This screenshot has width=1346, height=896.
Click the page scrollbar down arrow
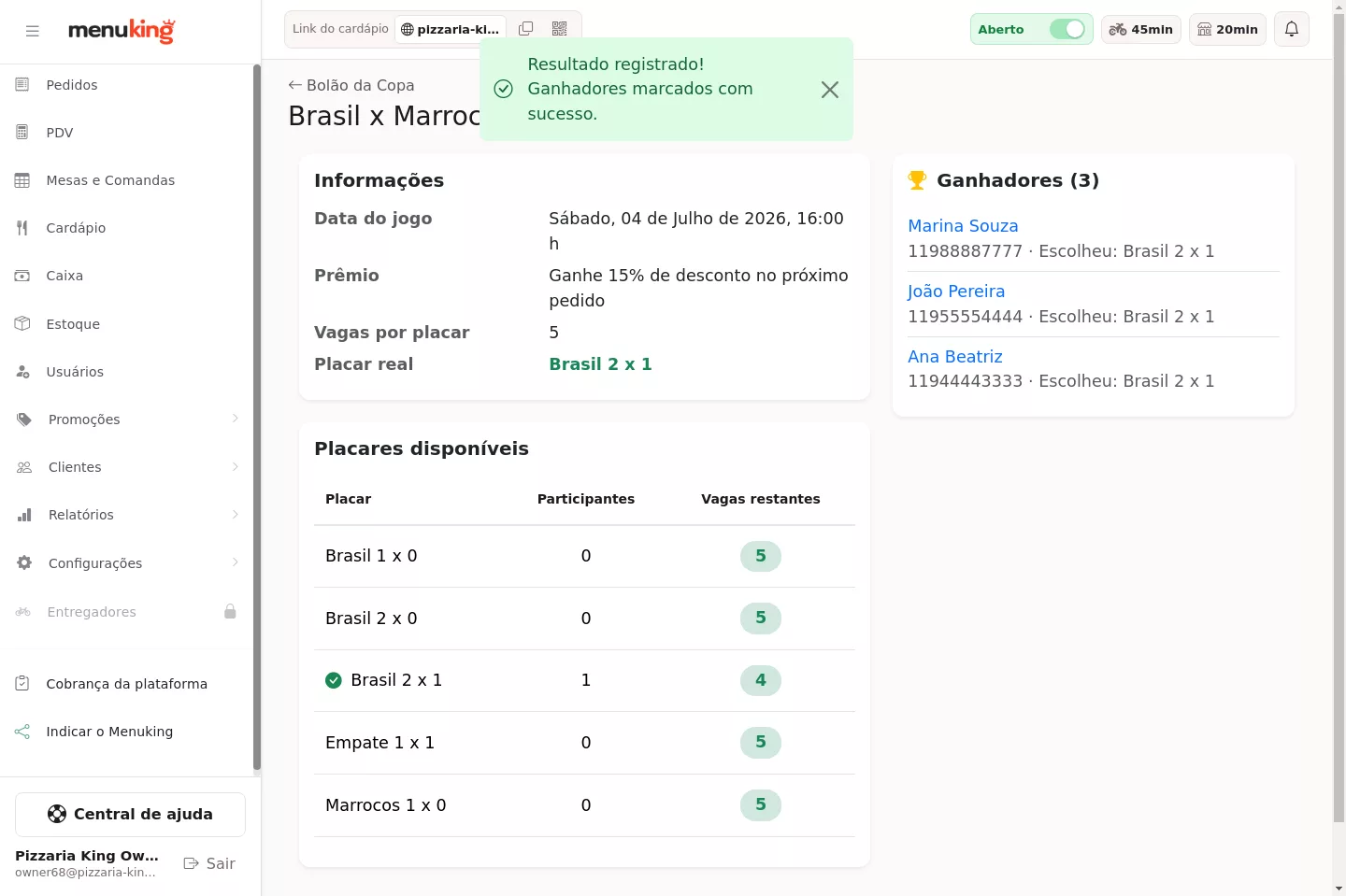[1339, 888]
